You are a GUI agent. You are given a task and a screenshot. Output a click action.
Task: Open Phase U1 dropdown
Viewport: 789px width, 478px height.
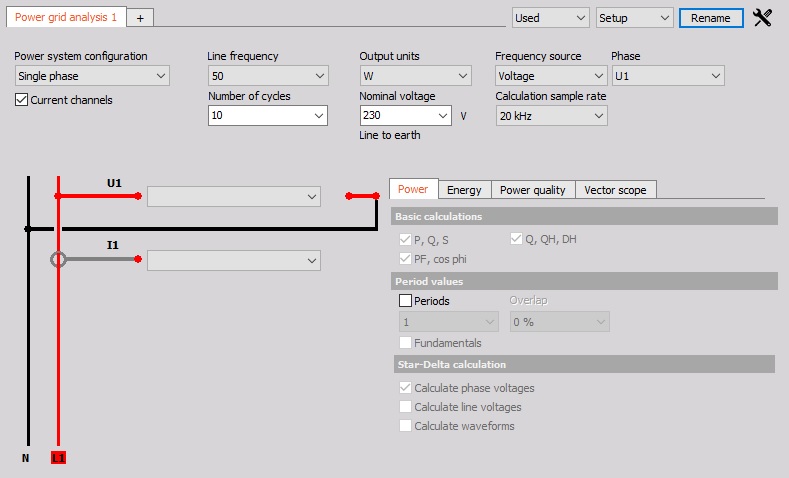click(668, 76)
